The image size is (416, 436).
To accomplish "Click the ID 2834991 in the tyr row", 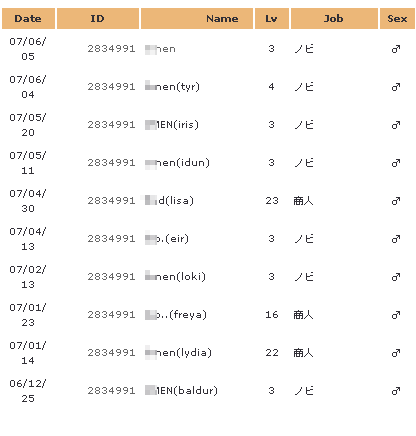I will [x=111, y=87].
